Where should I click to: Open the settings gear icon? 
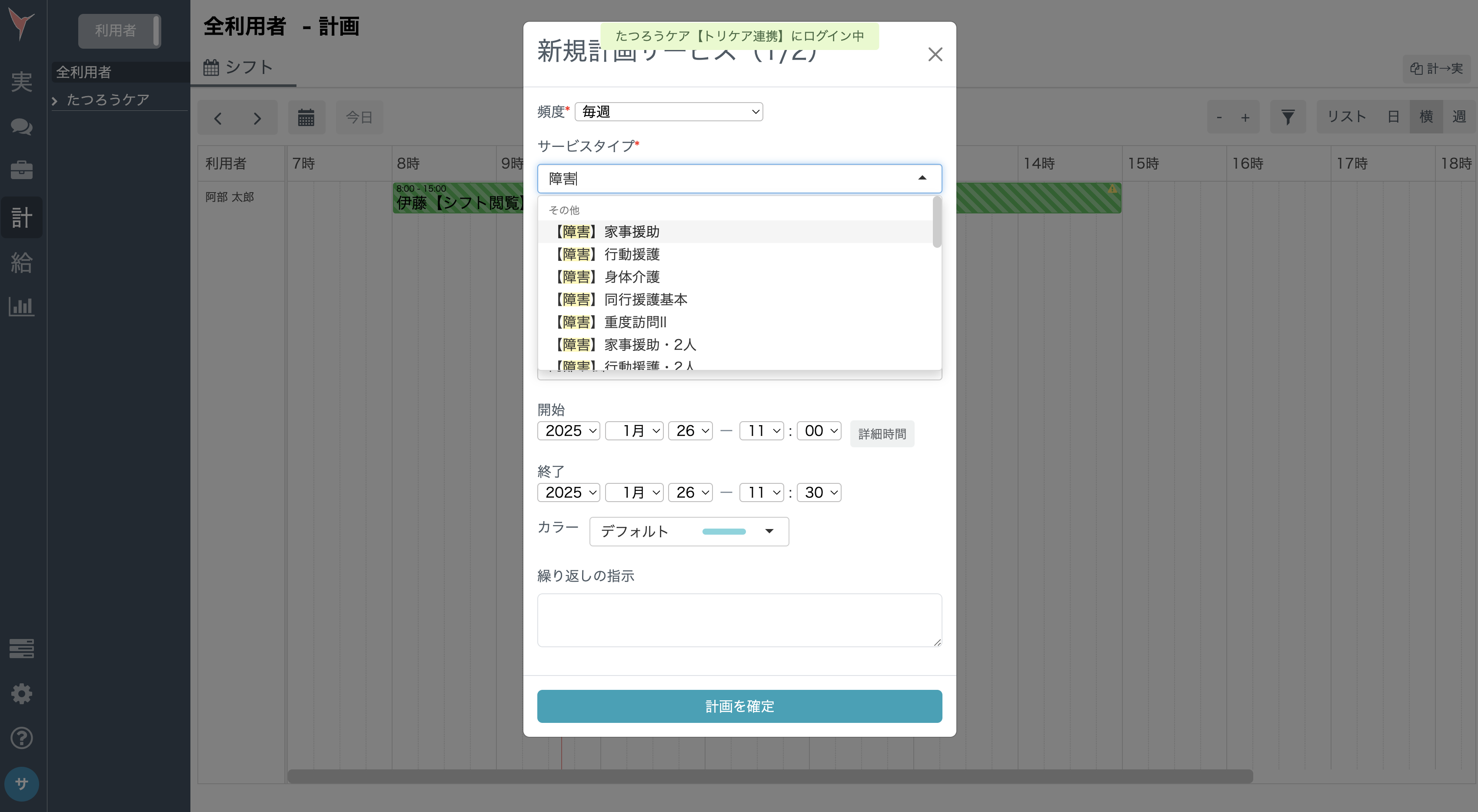click(21, 693)
